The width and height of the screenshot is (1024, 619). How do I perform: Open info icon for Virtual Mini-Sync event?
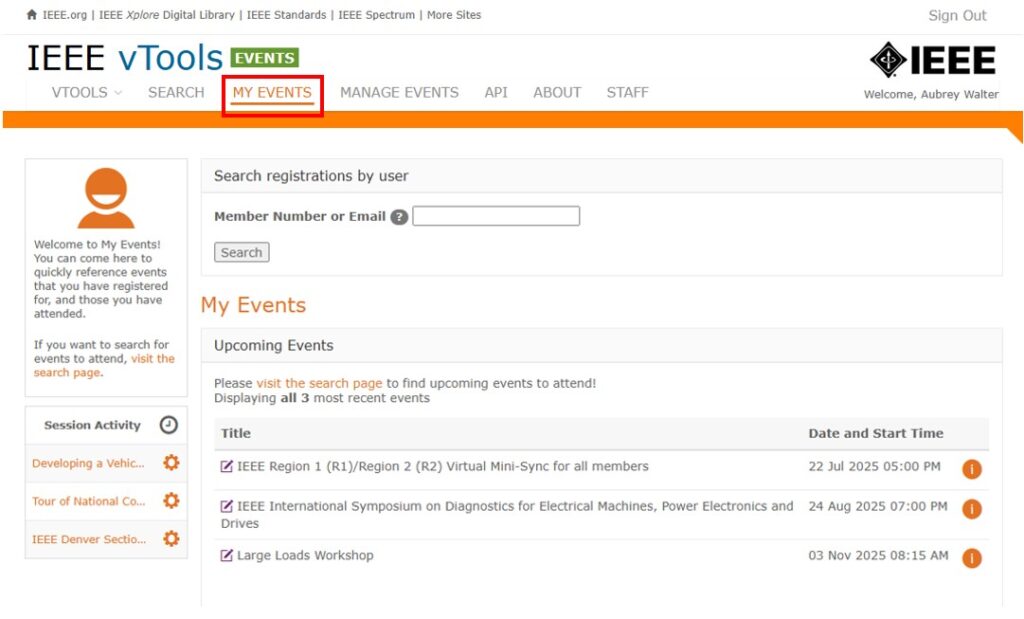(x=971, y=469)
